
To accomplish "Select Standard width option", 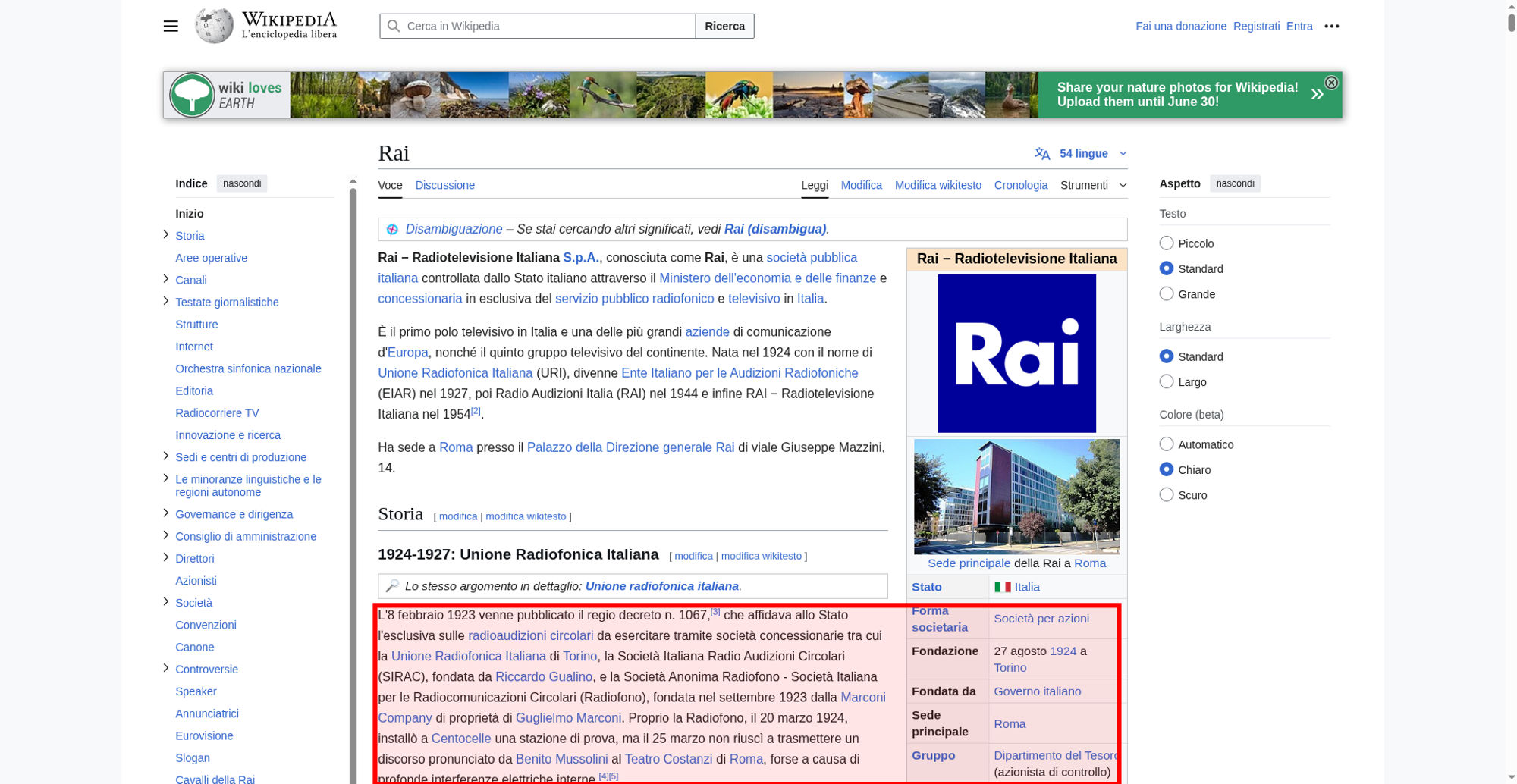I will coord(1167,356).
